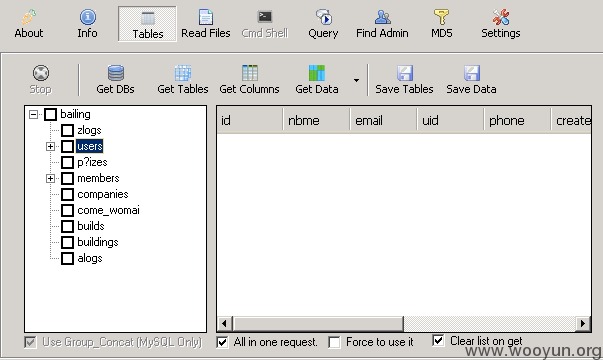Image resolution: width=603 pixels, height=360 pixels.
Task: Select the zlogs table label
Action: [x=89, y=130]
